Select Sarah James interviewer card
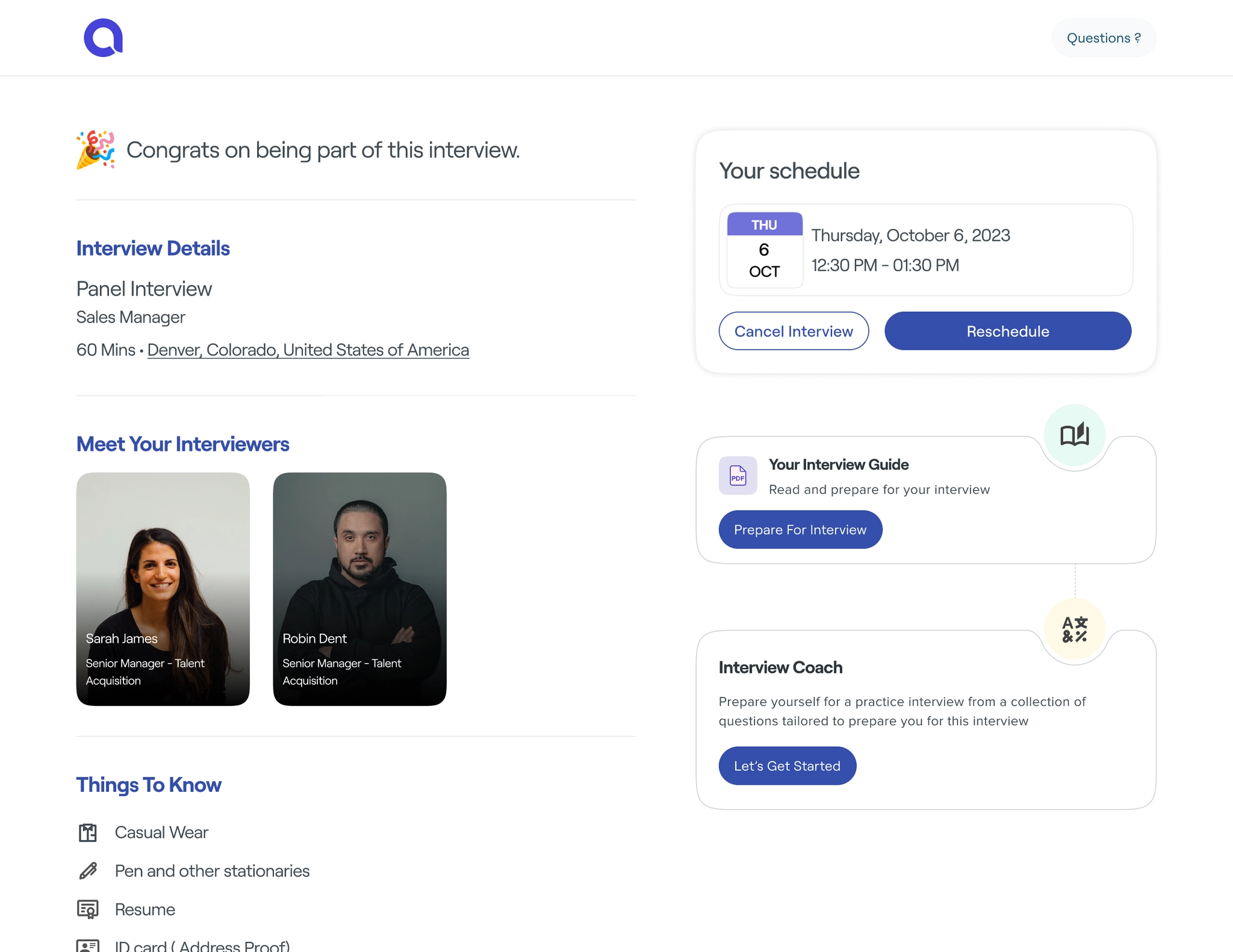 pos(163,589)
